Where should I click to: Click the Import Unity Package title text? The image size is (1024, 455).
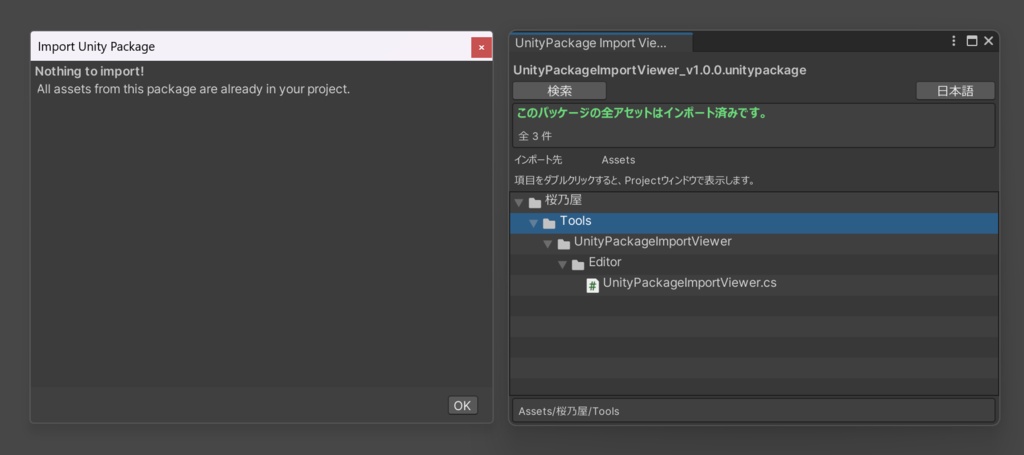point(96,46)
